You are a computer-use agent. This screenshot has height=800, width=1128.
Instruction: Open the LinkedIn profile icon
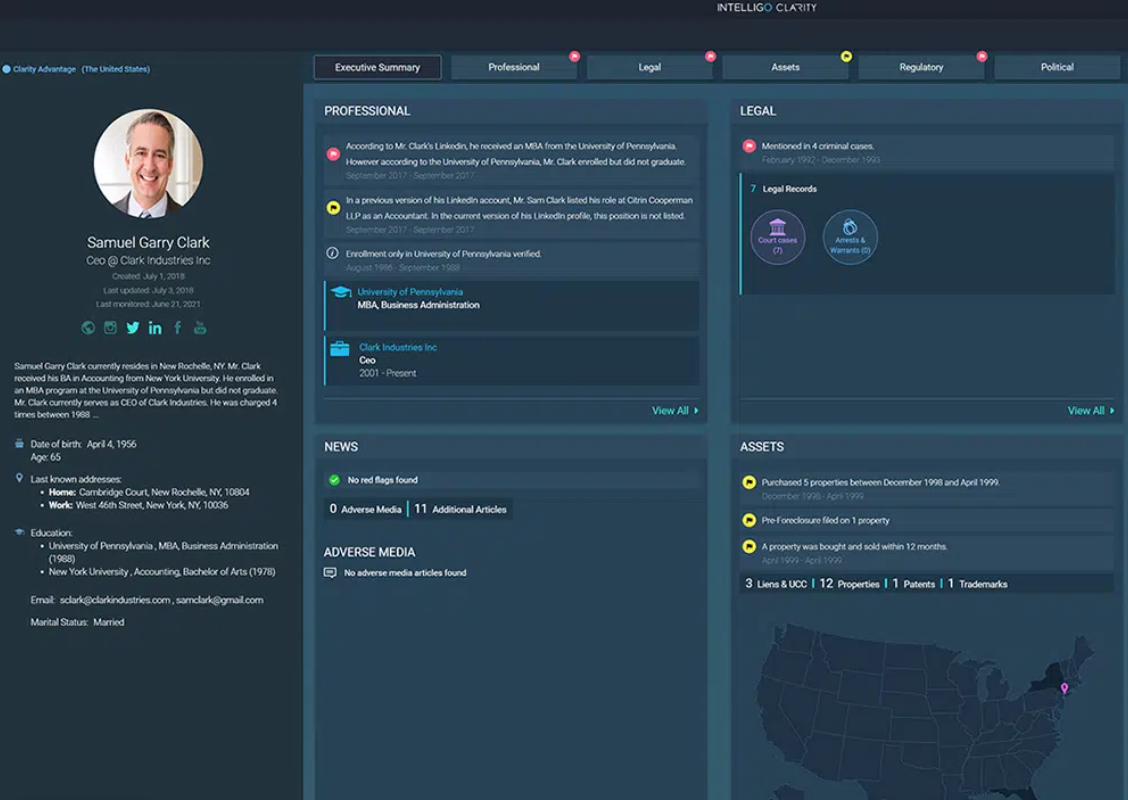coord(155,328)
